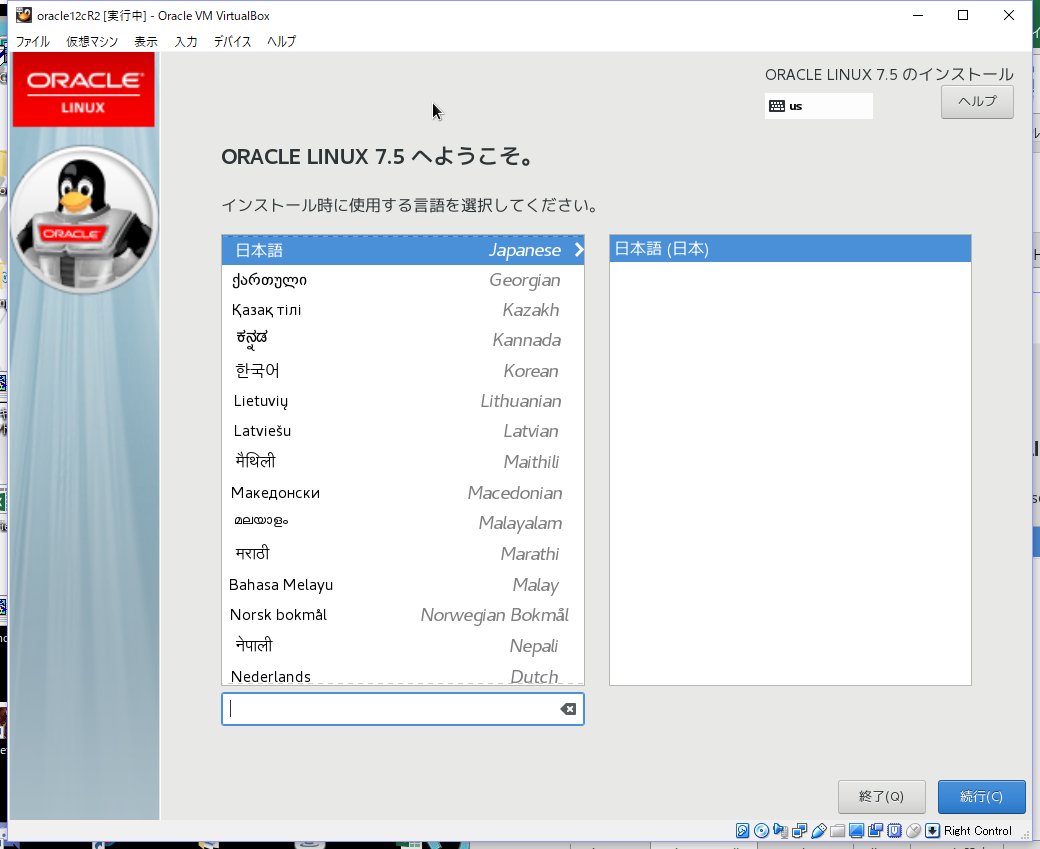Clear the language search box with the X icon
The width and height of the screenshot is (1040, 849).
click(x=568, y=708)
